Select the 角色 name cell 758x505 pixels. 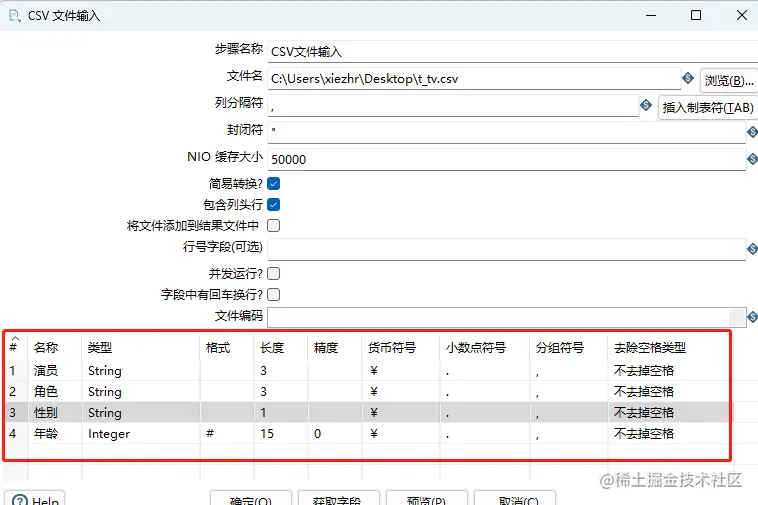(x=55, y=391)
